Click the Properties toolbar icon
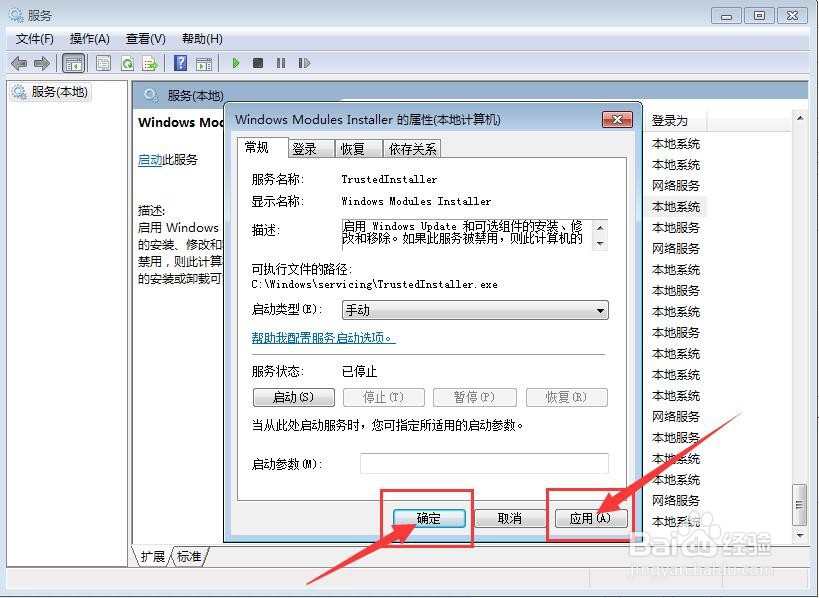The width and height of the screenshot is (819, 598). 103,64
